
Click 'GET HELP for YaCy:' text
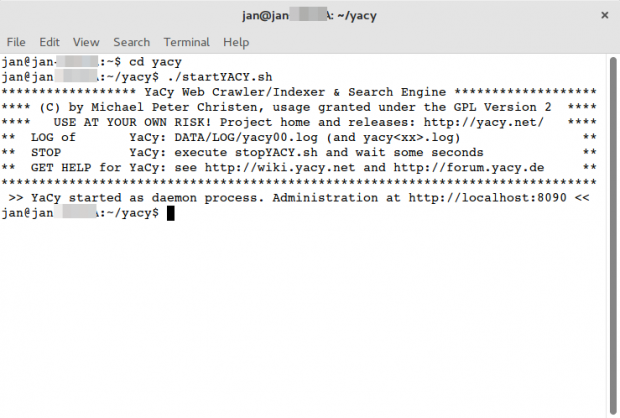point(98,167)
